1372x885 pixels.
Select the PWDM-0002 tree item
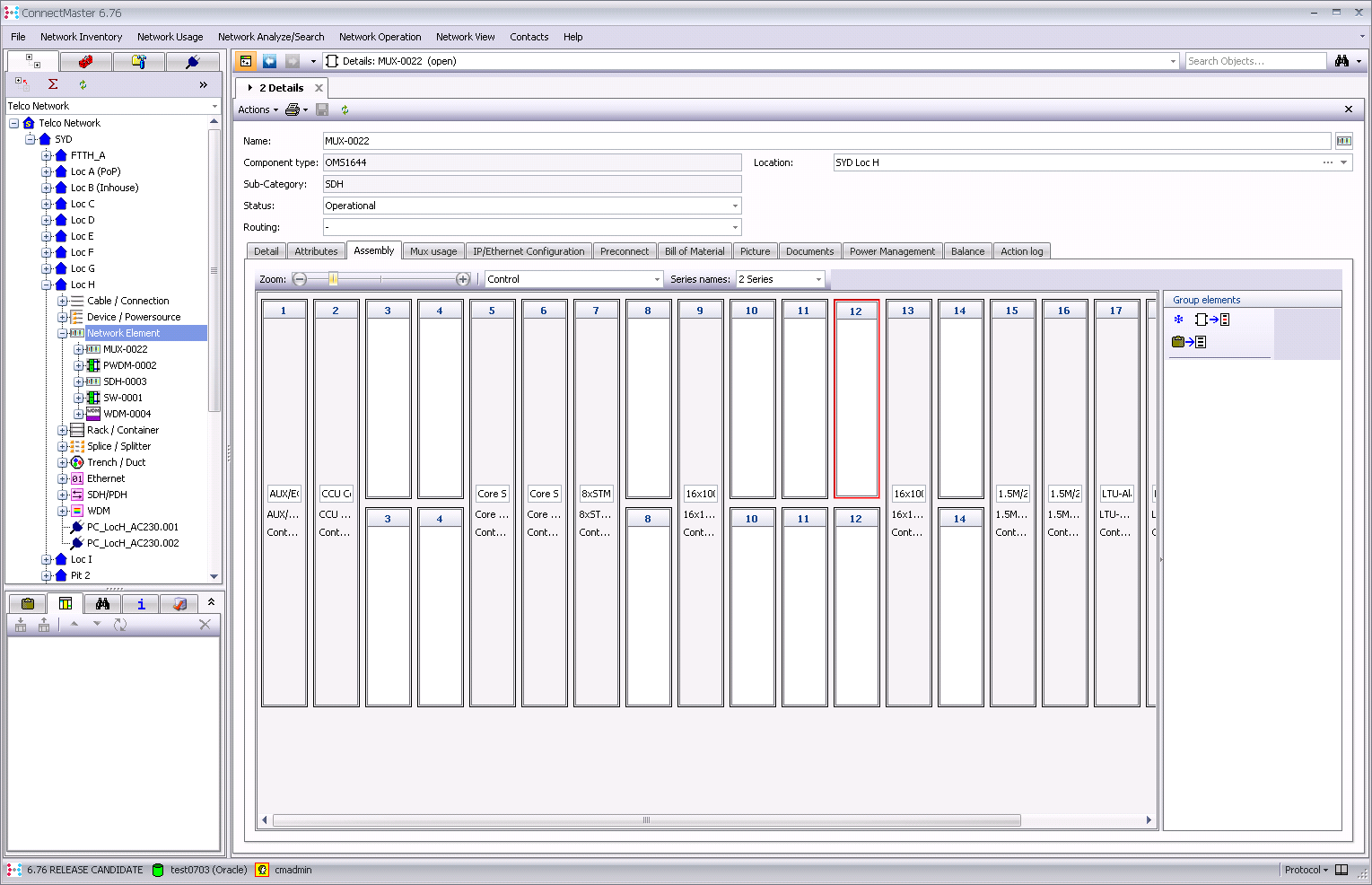tap(129, 365)
